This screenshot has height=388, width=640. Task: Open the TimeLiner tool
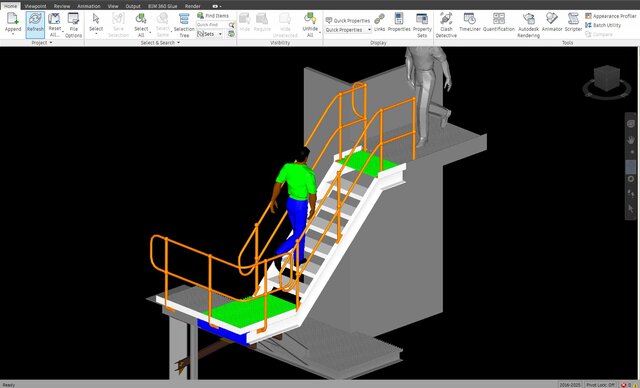coord(469,22)
